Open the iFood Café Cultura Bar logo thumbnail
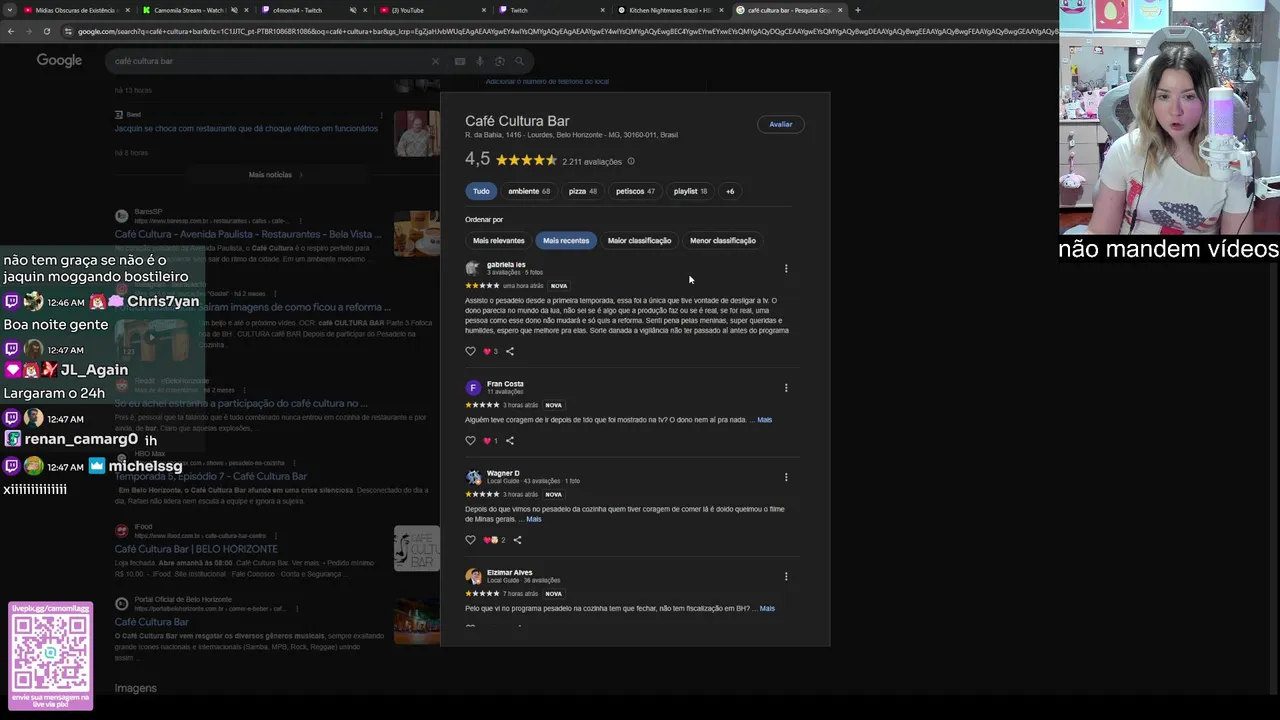The height and width of the screenshot is (720, 1280). click(x=416, y=549)
